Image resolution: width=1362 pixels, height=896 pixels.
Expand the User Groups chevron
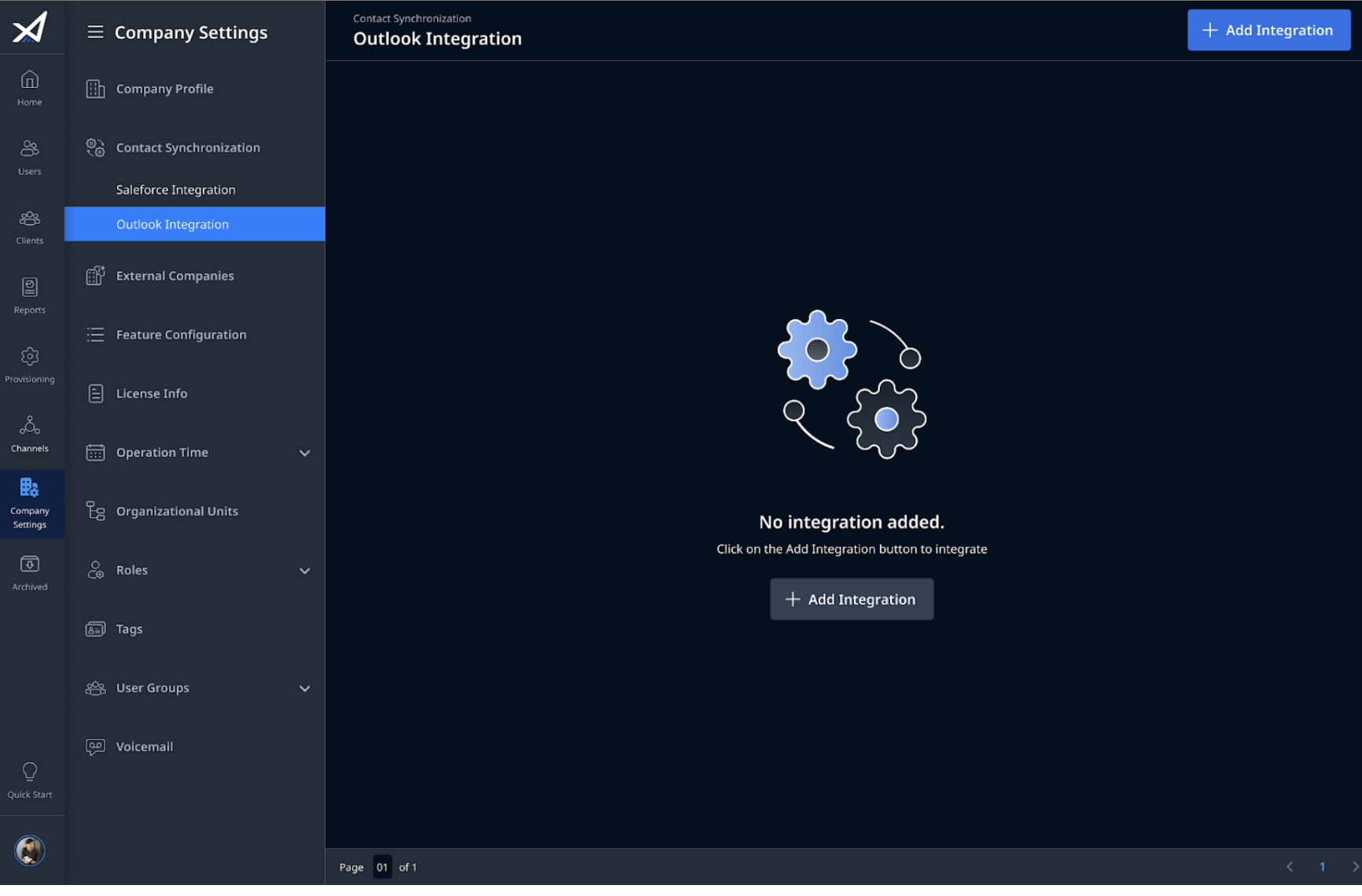(305, 689)
